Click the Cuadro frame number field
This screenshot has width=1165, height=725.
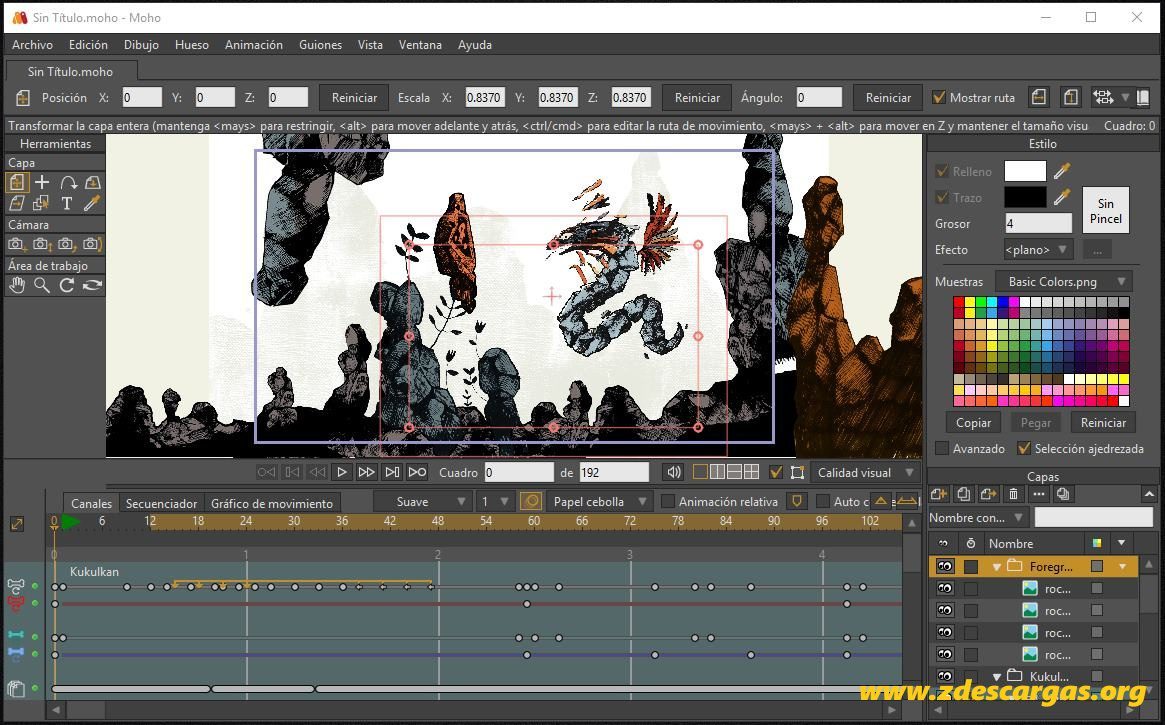(x=519, y=472)
